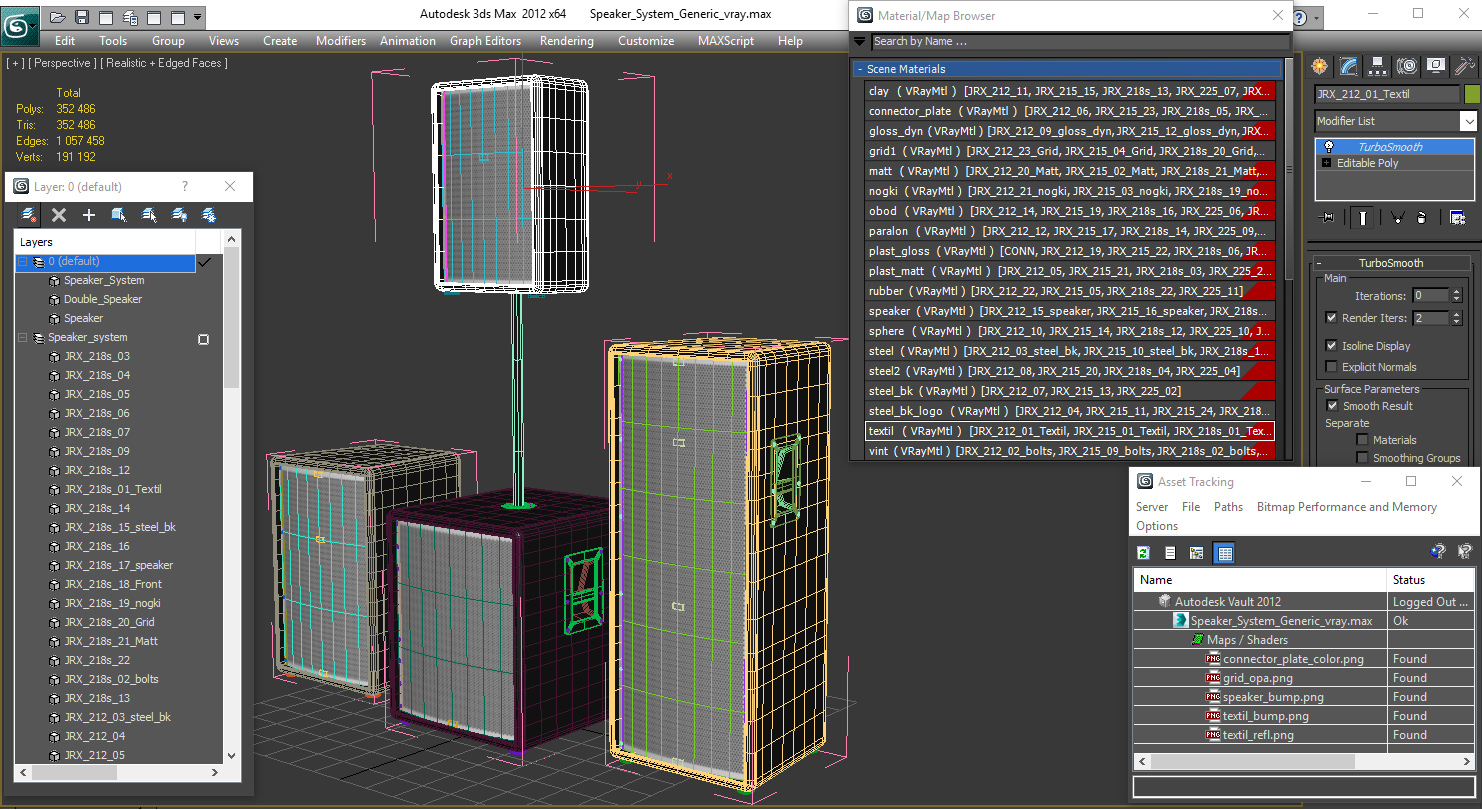Open the MAXScript menu
Screen dimensions: 1482x810
pyautogui.click(x=726, y=41)
